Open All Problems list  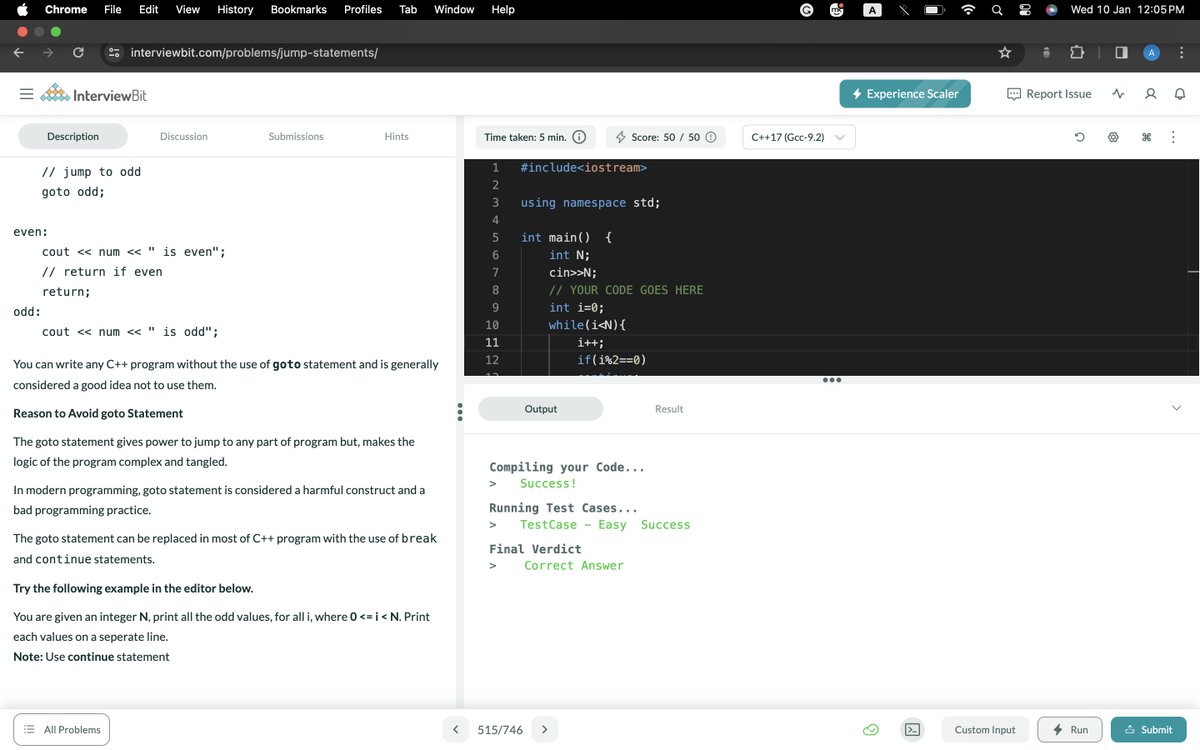pos(61,729)
